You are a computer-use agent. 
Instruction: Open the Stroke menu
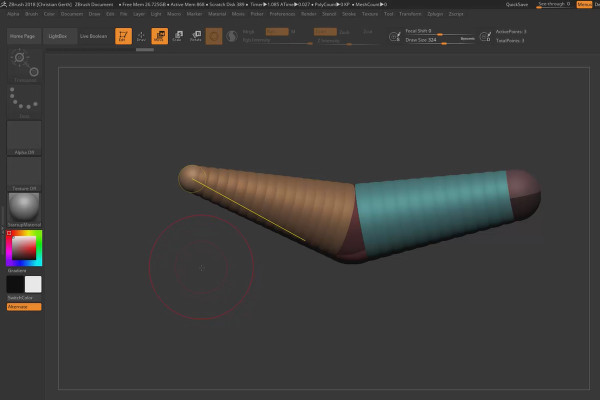tap(349, 14)
